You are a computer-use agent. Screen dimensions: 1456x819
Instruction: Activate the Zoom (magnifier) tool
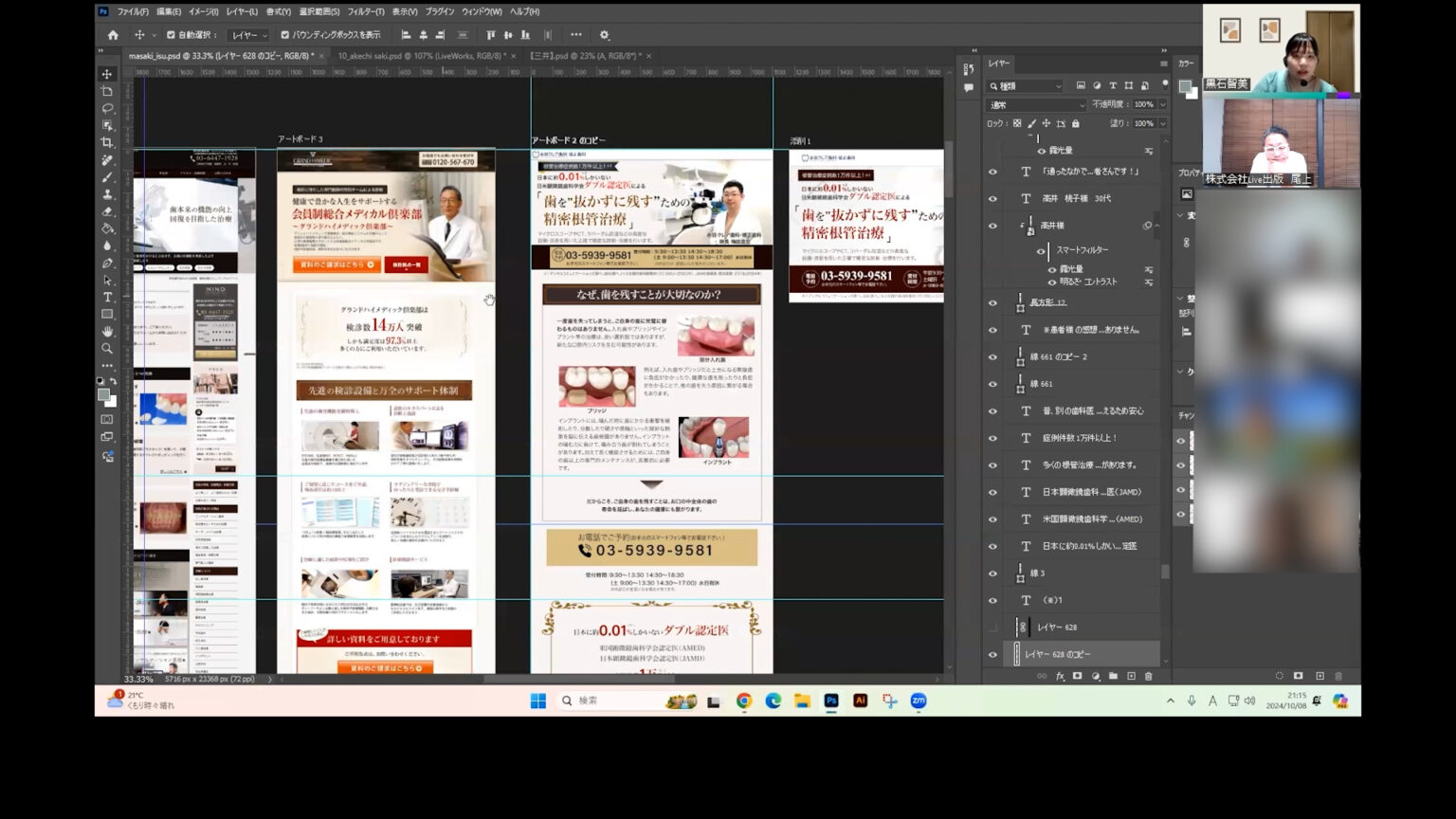[x=107, y=348]
